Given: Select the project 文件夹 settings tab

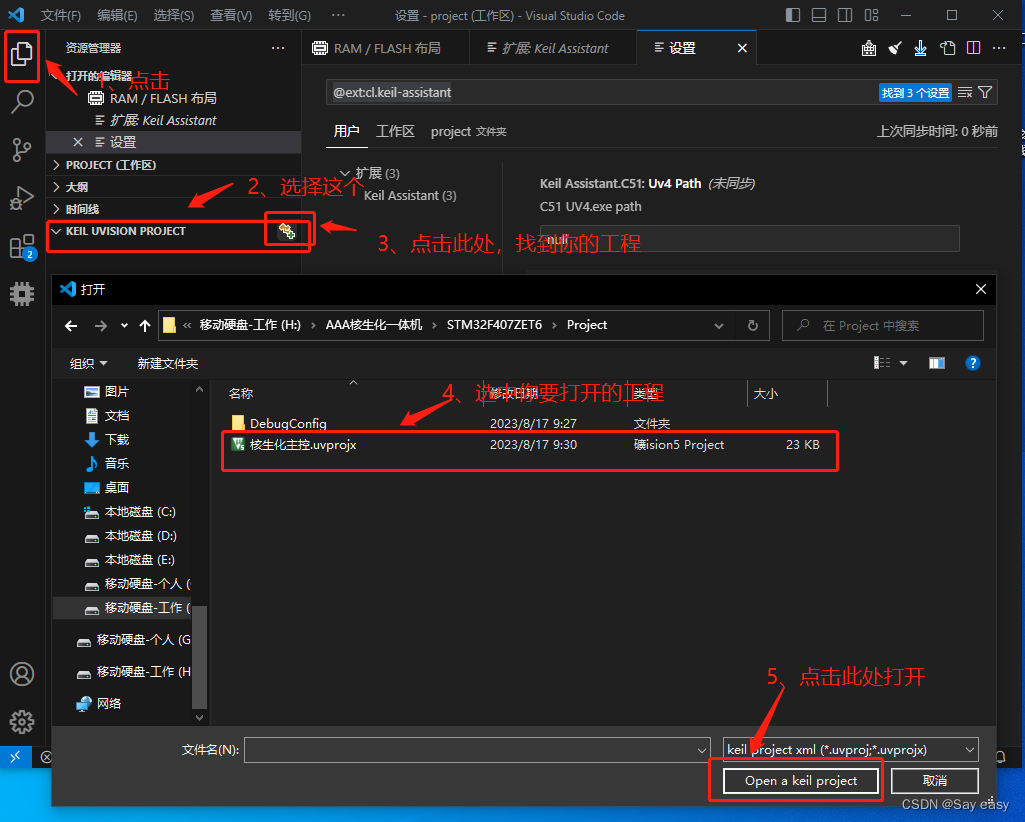Looking at the screenshot, I should 468,131.
